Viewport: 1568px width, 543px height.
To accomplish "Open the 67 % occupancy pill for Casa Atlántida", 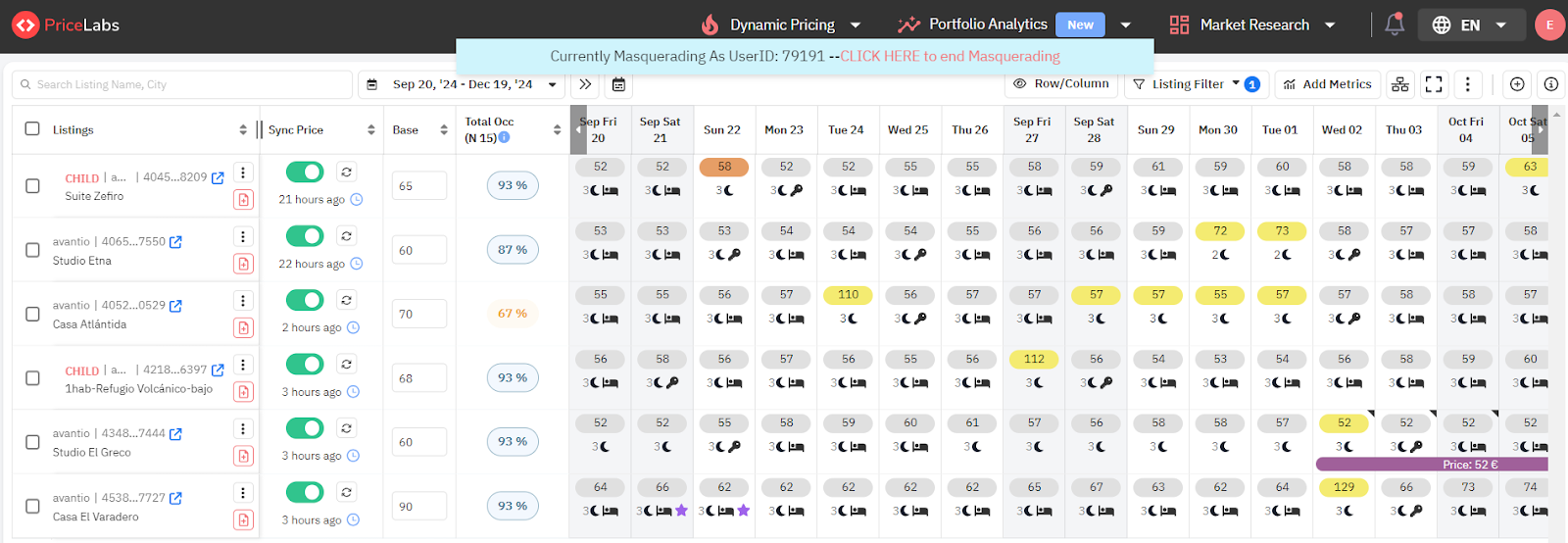I will click(x=513, y=314).
